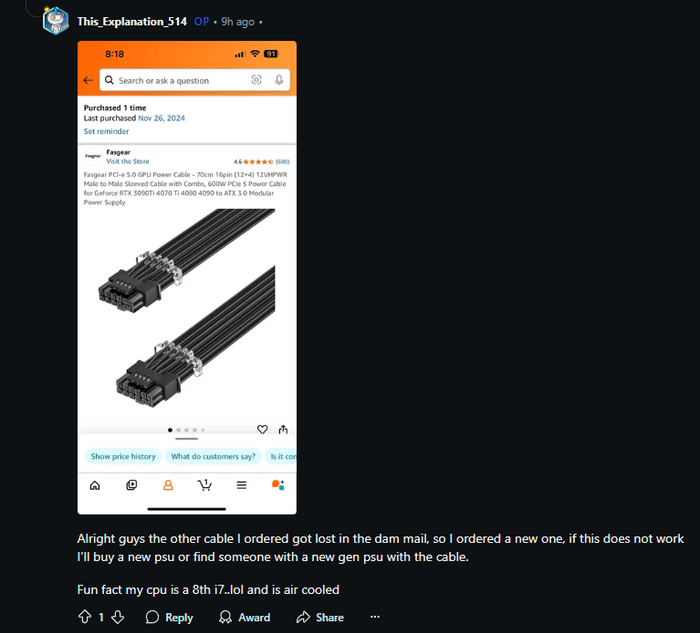Open Reply to this comment
Image resolution: width=700 pixels, height=633 pixels.
(169, 617)
